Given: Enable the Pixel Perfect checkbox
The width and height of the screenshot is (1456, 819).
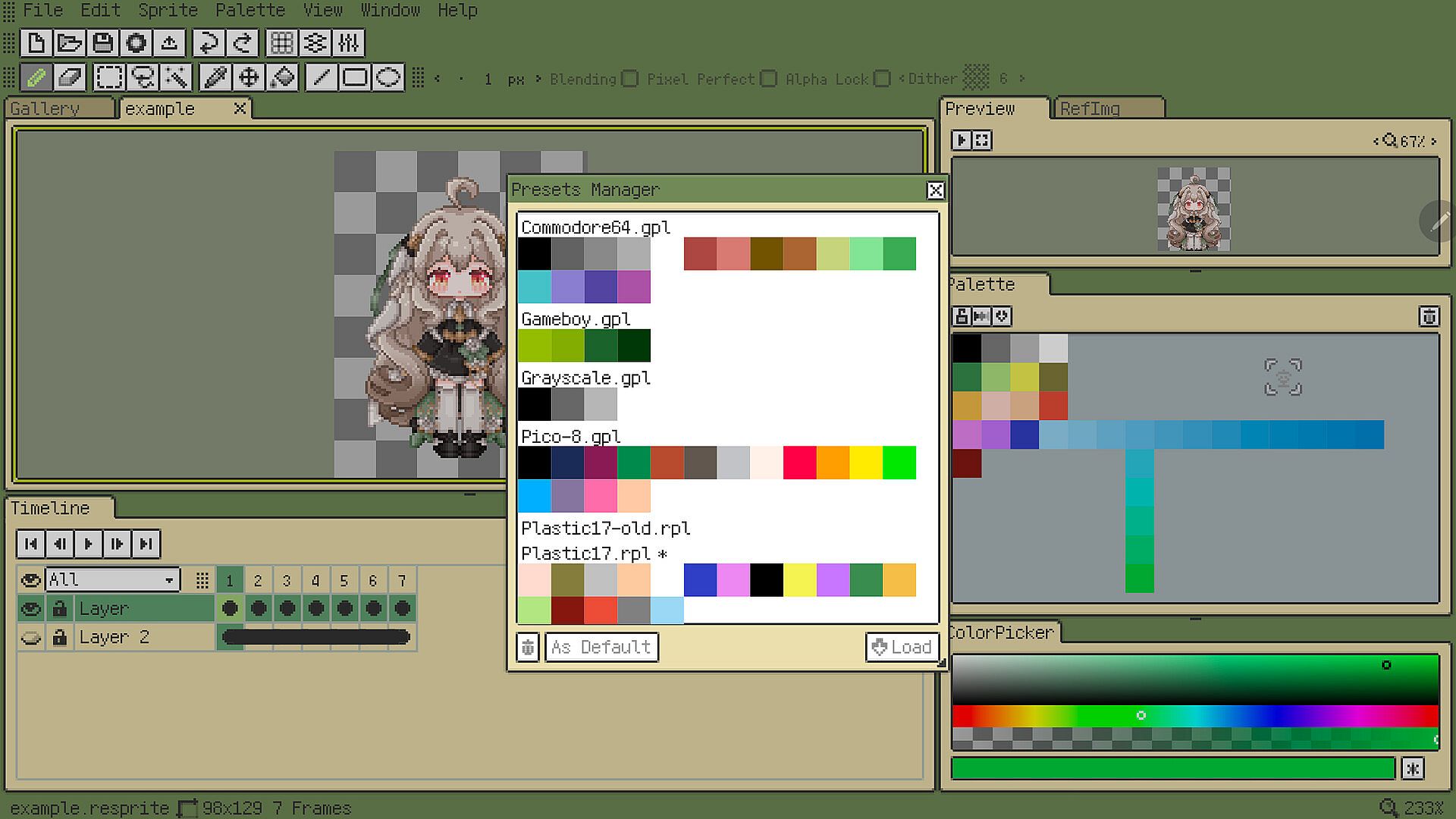Looking at the screenshot, I should (769, 79).
